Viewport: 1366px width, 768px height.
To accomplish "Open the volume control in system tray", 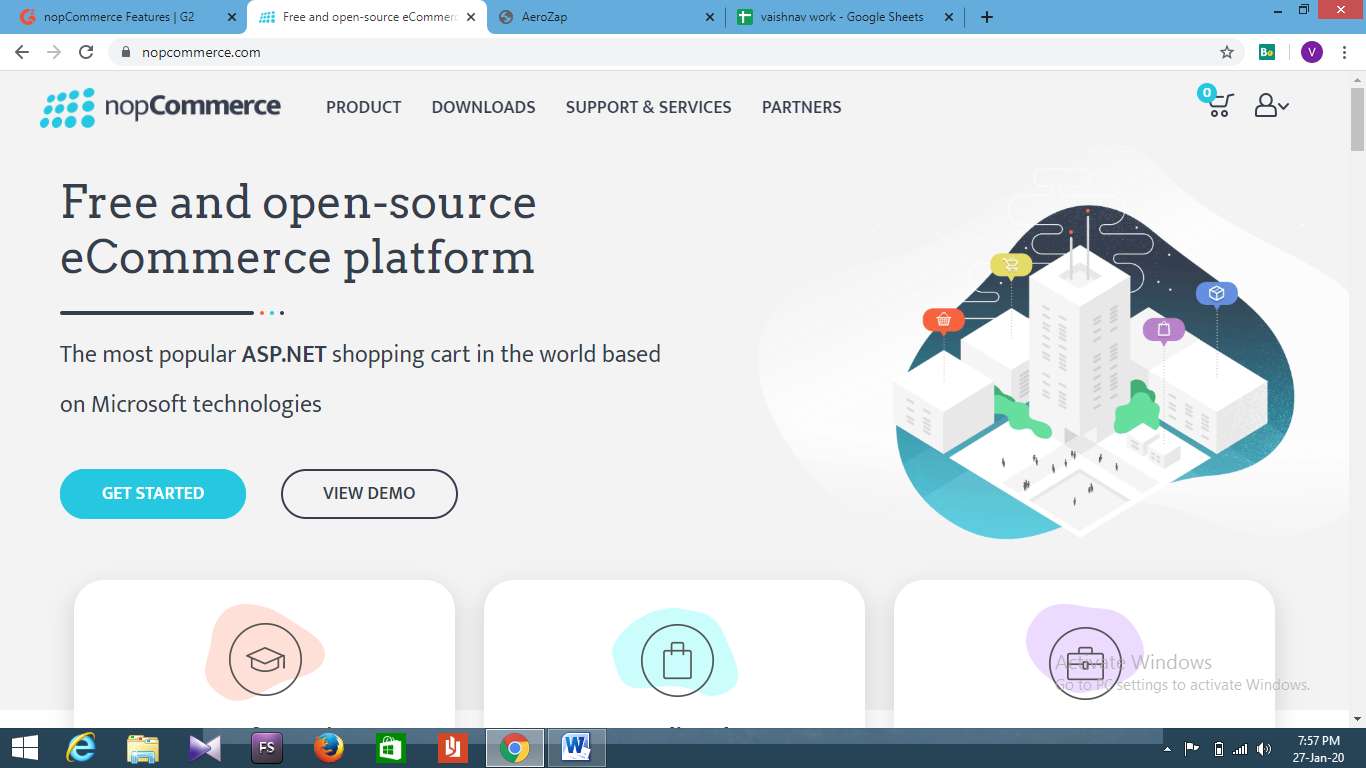I will point(1264,749).
